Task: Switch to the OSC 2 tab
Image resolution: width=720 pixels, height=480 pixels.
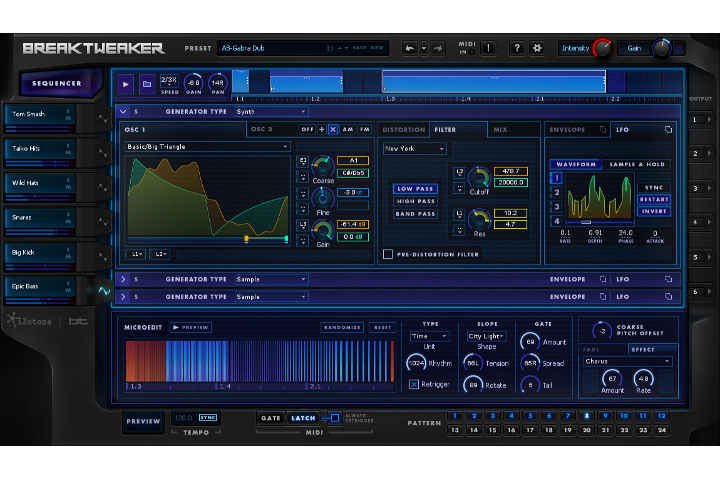Action: coord(262,129)
